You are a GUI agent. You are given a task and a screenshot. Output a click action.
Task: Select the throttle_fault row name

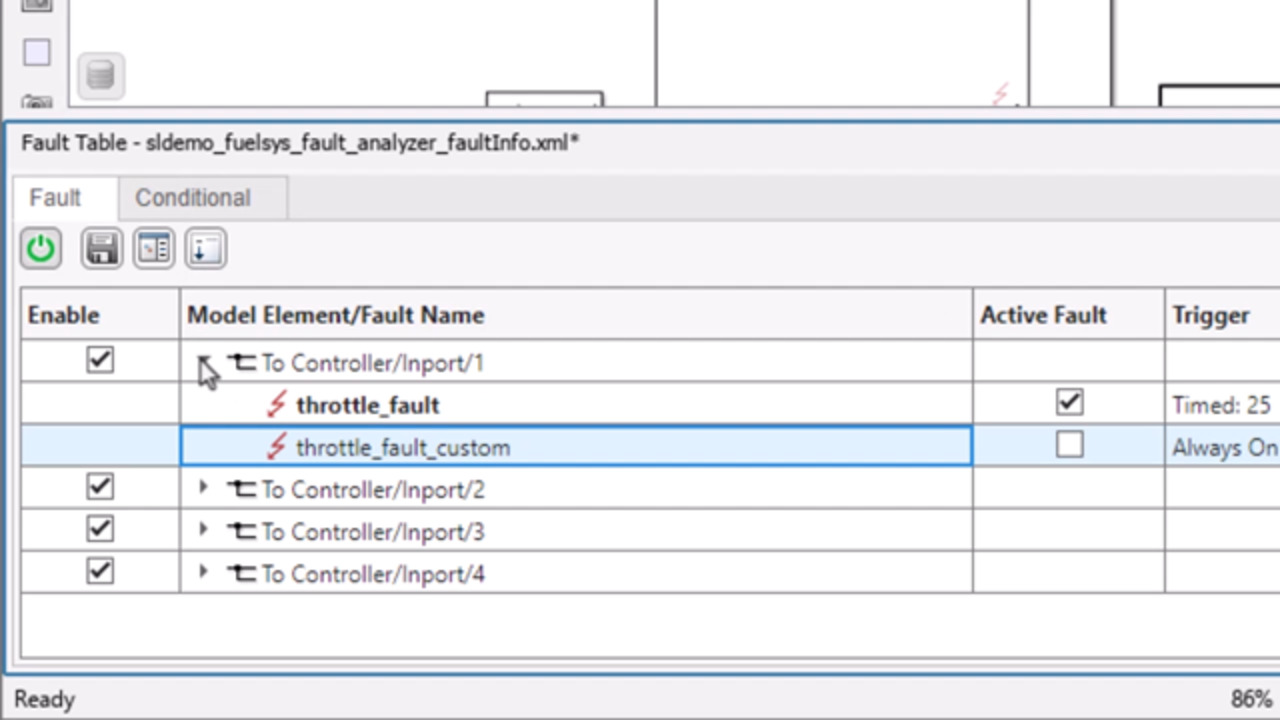coord(367,405)
